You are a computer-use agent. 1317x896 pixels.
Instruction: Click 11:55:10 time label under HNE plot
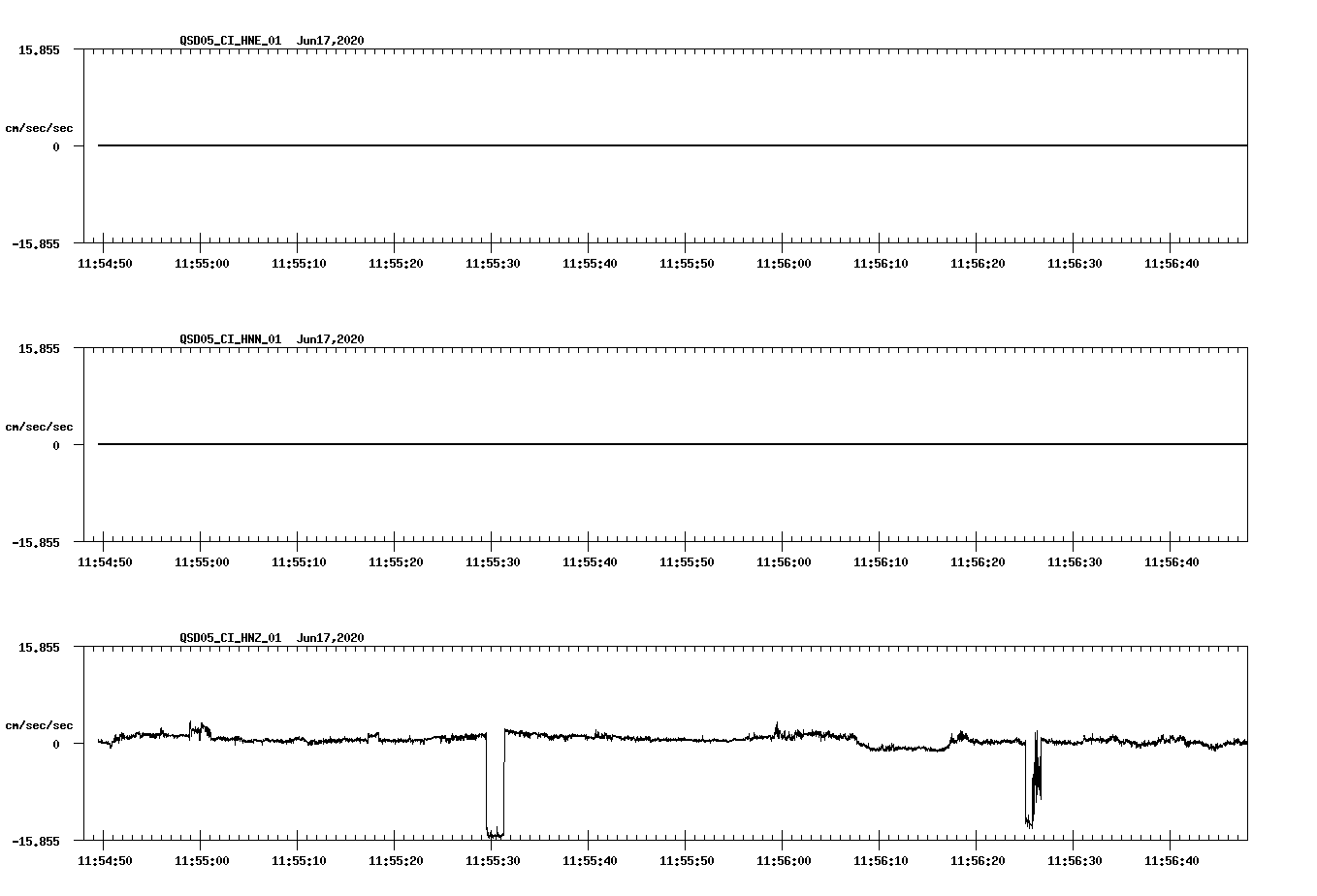[x=299, y=264]
